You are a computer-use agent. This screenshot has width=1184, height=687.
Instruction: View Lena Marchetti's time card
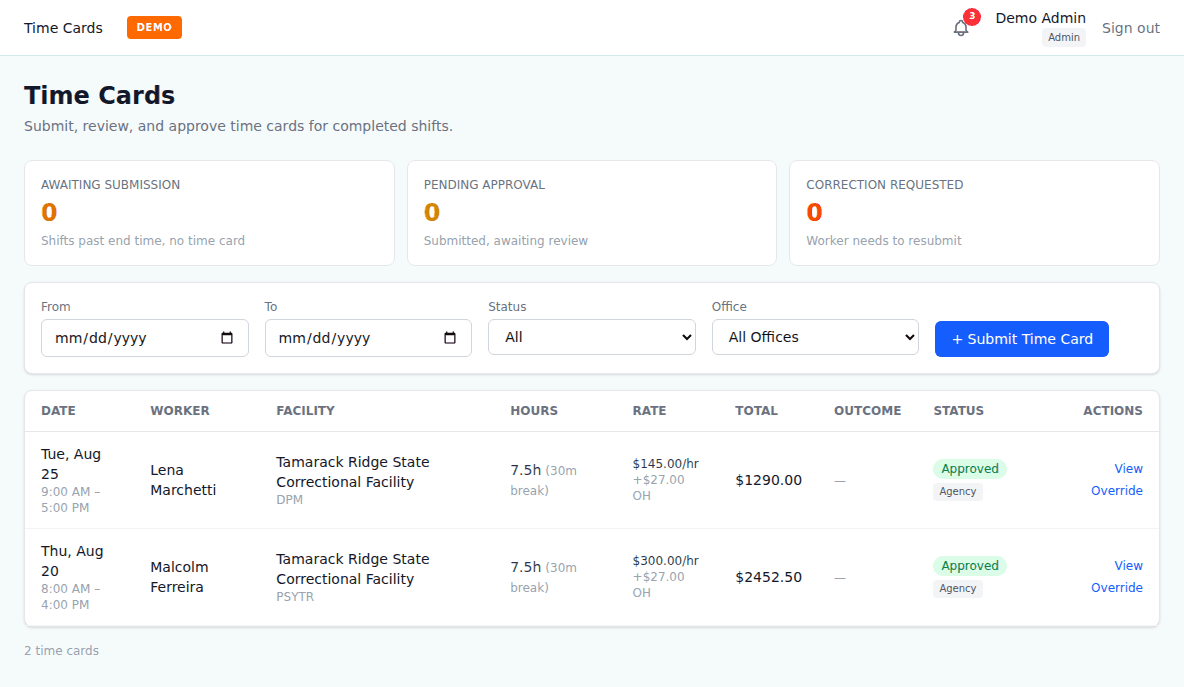pos(1128,469)
